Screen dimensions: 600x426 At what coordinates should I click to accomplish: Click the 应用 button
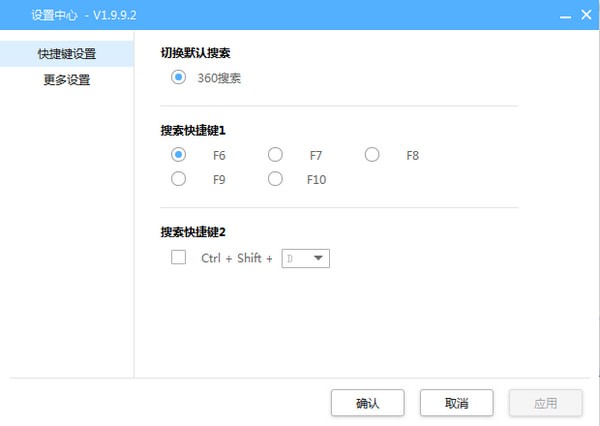click(x=546, y=403)
